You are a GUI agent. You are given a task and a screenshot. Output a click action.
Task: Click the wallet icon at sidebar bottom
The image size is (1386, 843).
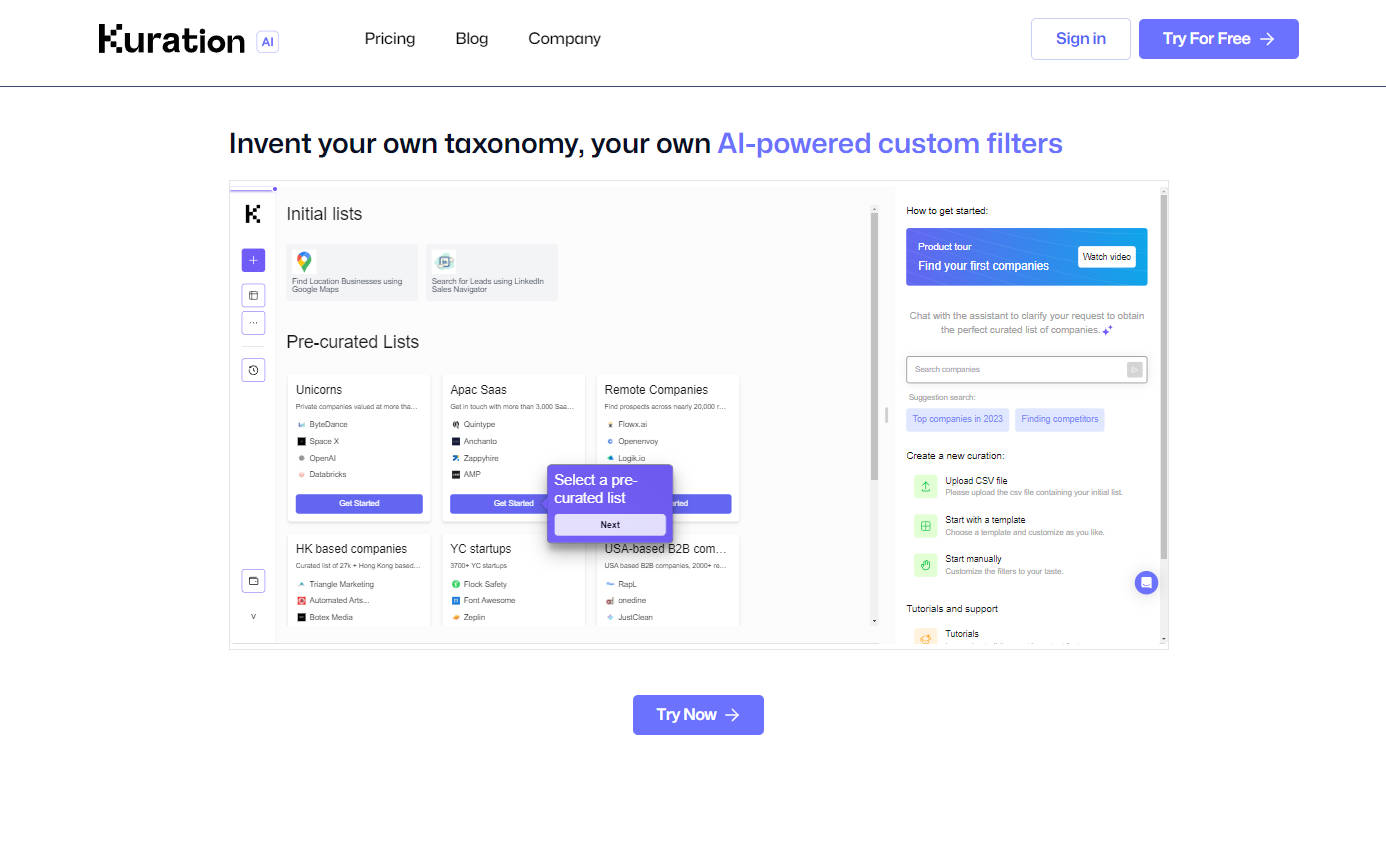coord(253,581)
